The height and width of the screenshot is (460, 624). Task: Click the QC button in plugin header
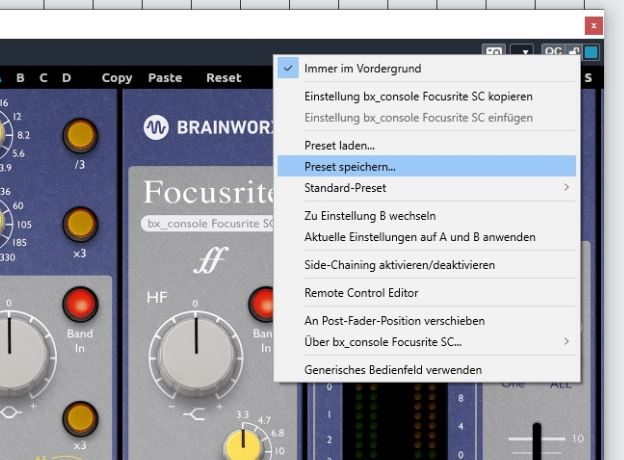(x=554, y=51)
